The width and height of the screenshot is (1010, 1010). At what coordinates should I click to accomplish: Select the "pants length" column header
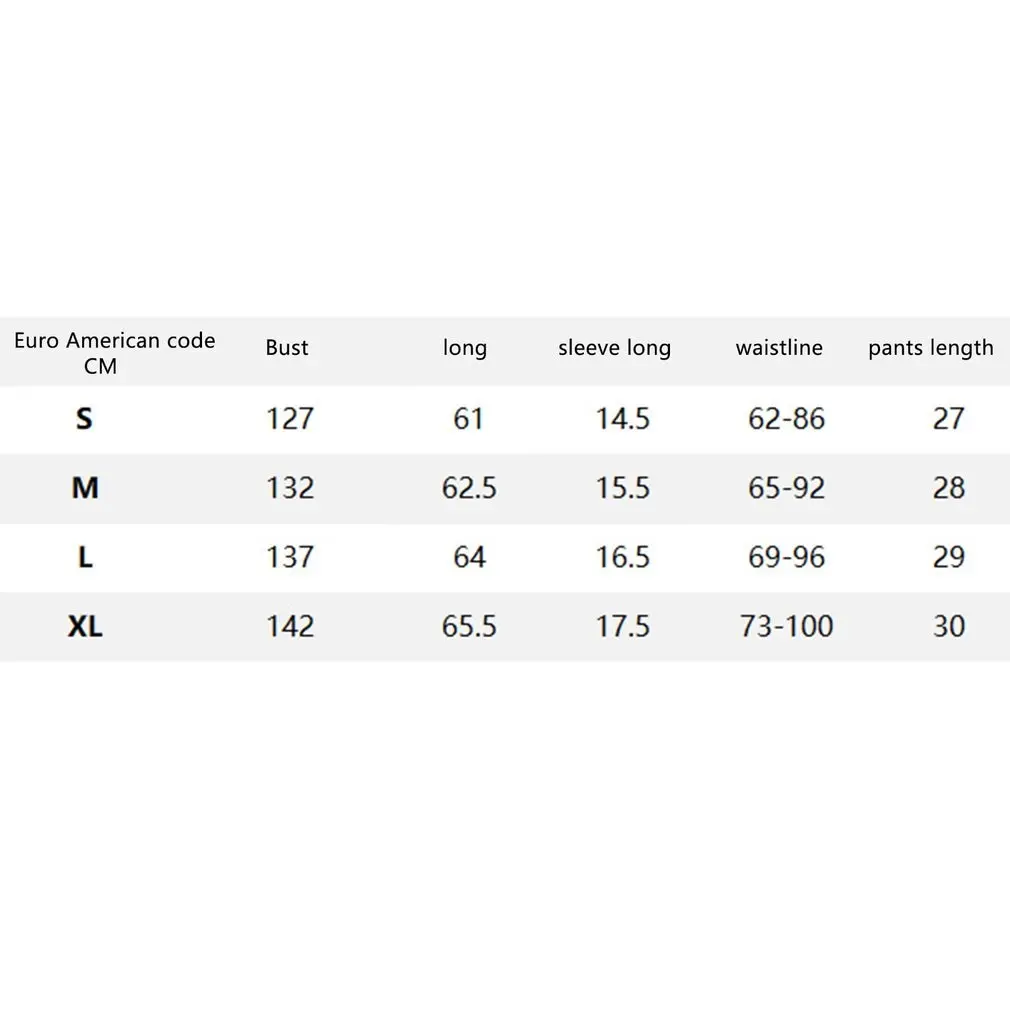pyautogui.click(x=930, y=348)
